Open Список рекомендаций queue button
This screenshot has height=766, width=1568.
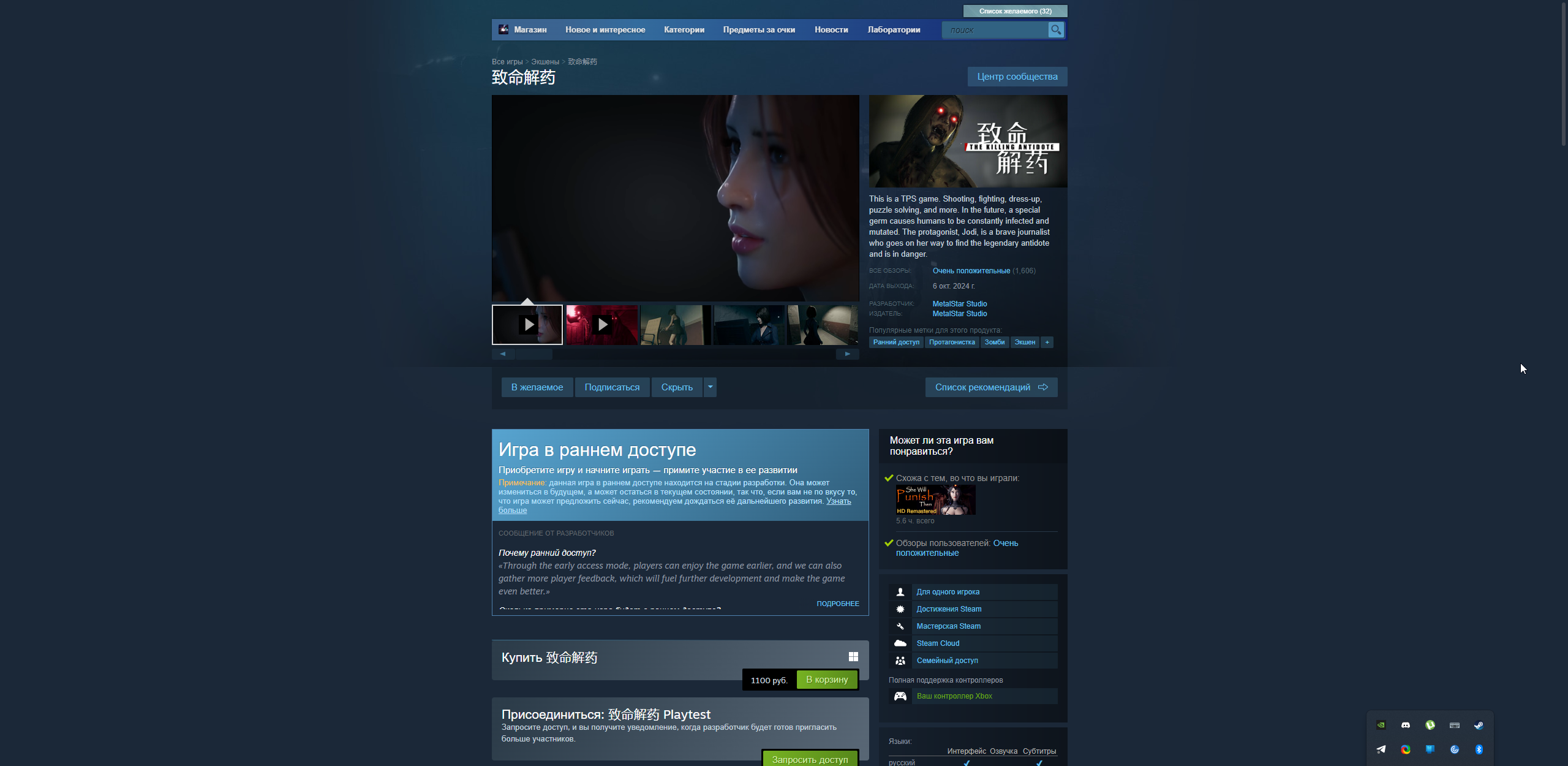991,387
